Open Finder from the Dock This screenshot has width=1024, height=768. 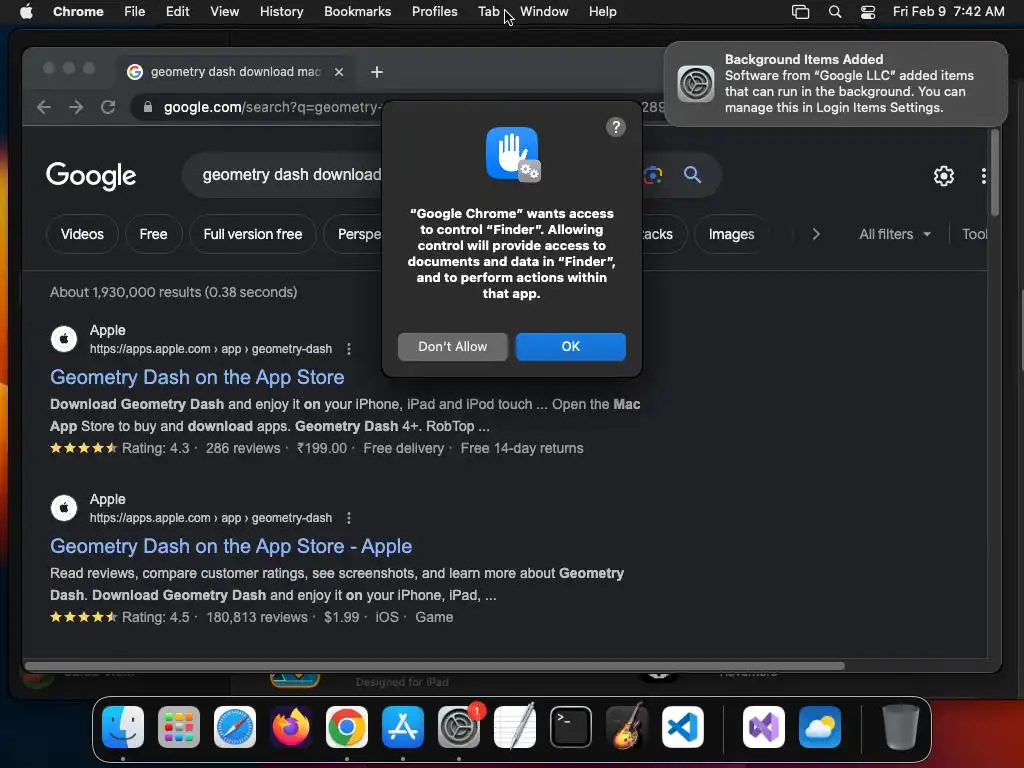(123, 727)
